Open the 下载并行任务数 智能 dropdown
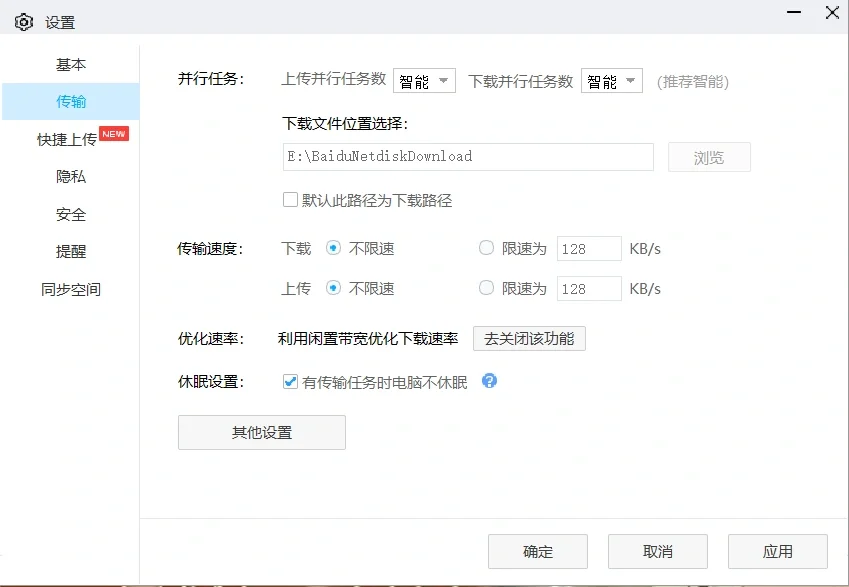This screenshot has height=587, width=849. click(x=611, y=81)
